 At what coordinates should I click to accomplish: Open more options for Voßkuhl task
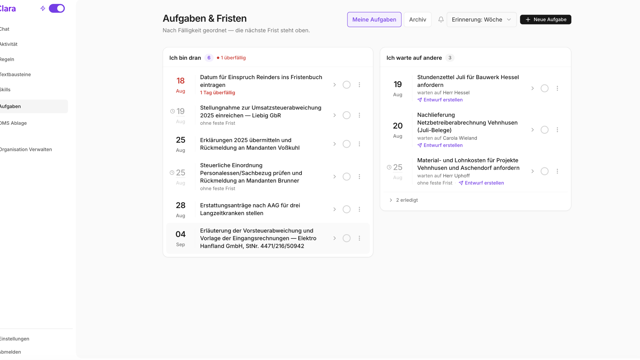click(x=359, y=144)
